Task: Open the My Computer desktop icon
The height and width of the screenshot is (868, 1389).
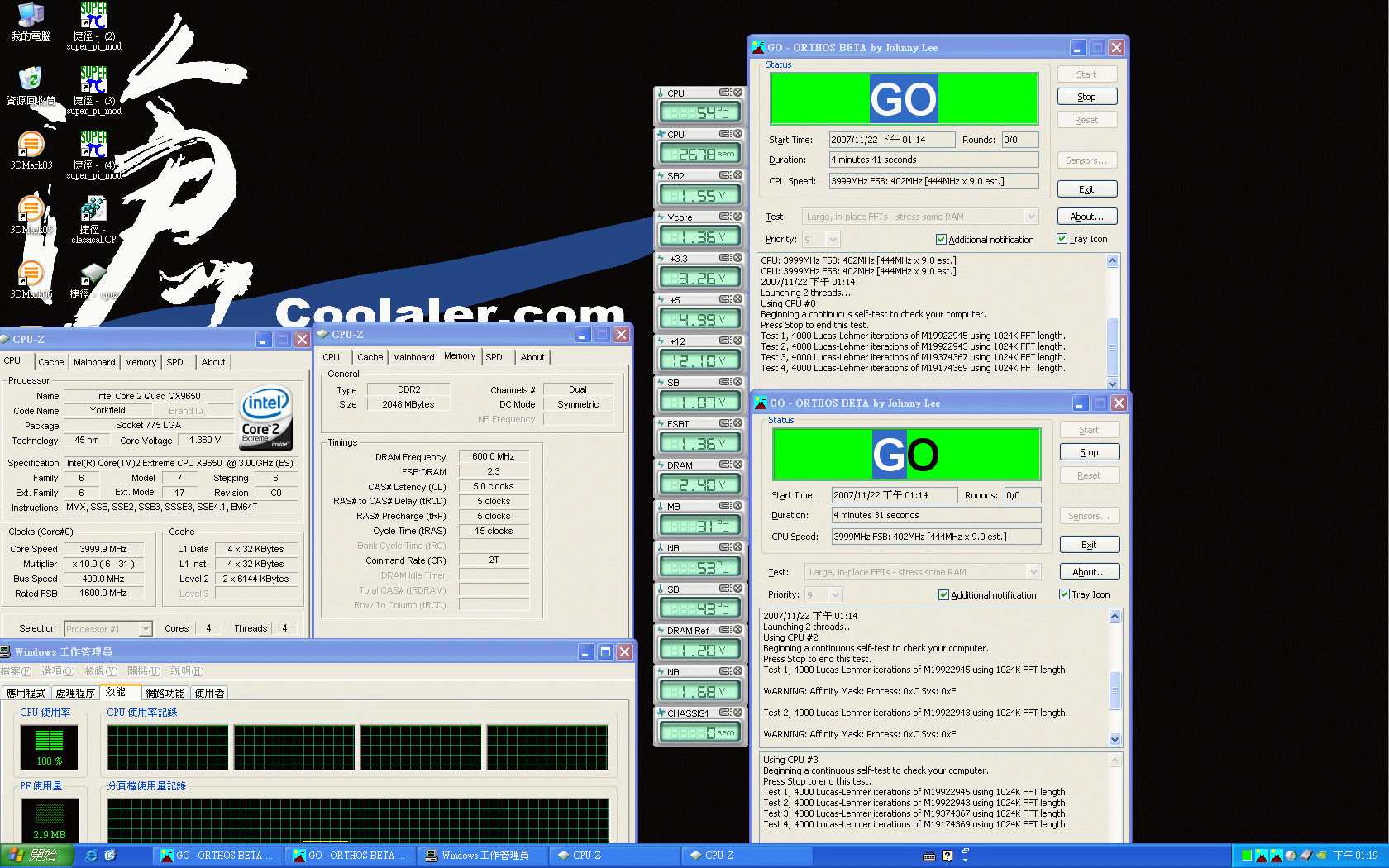Action: pos(31,21)
